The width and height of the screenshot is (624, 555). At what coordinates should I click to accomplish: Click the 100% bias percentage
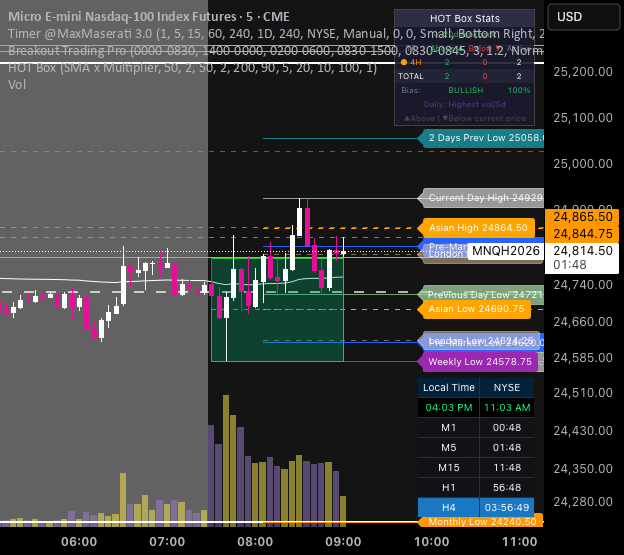pos(519,90)
